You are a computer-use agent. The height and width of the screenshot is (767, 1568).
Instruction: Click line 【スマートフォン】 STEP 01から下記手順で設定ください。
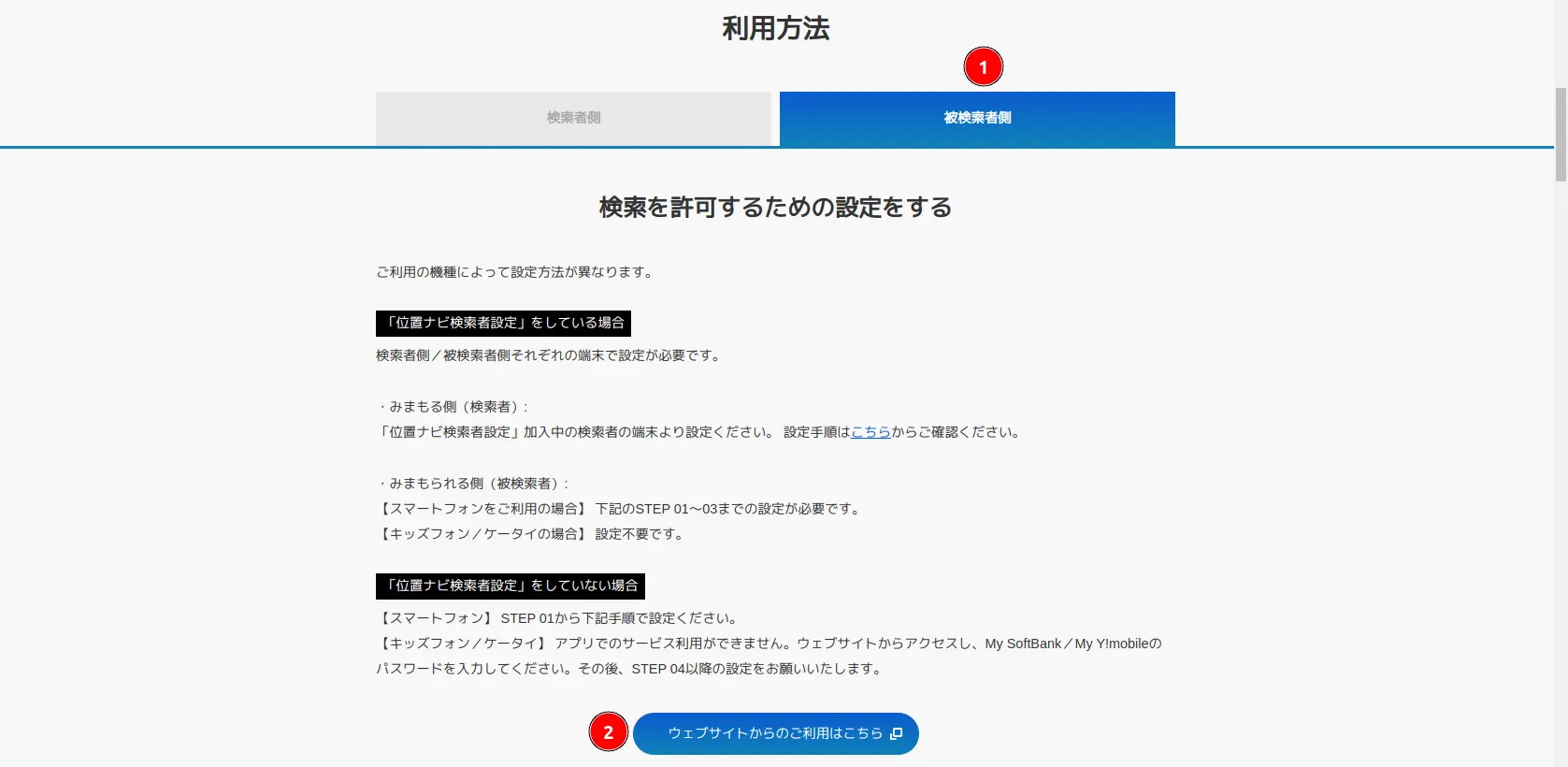(x=559, y=618)
